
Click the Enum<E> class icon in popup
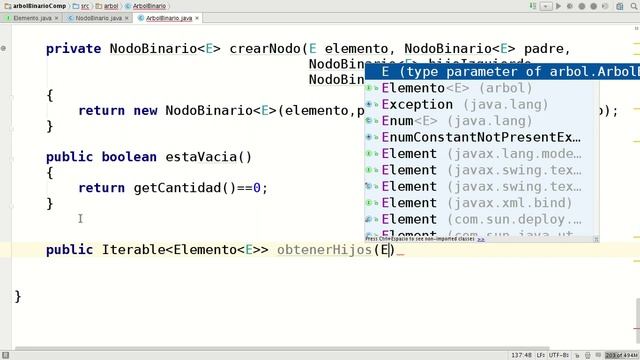tap(369, 121)
